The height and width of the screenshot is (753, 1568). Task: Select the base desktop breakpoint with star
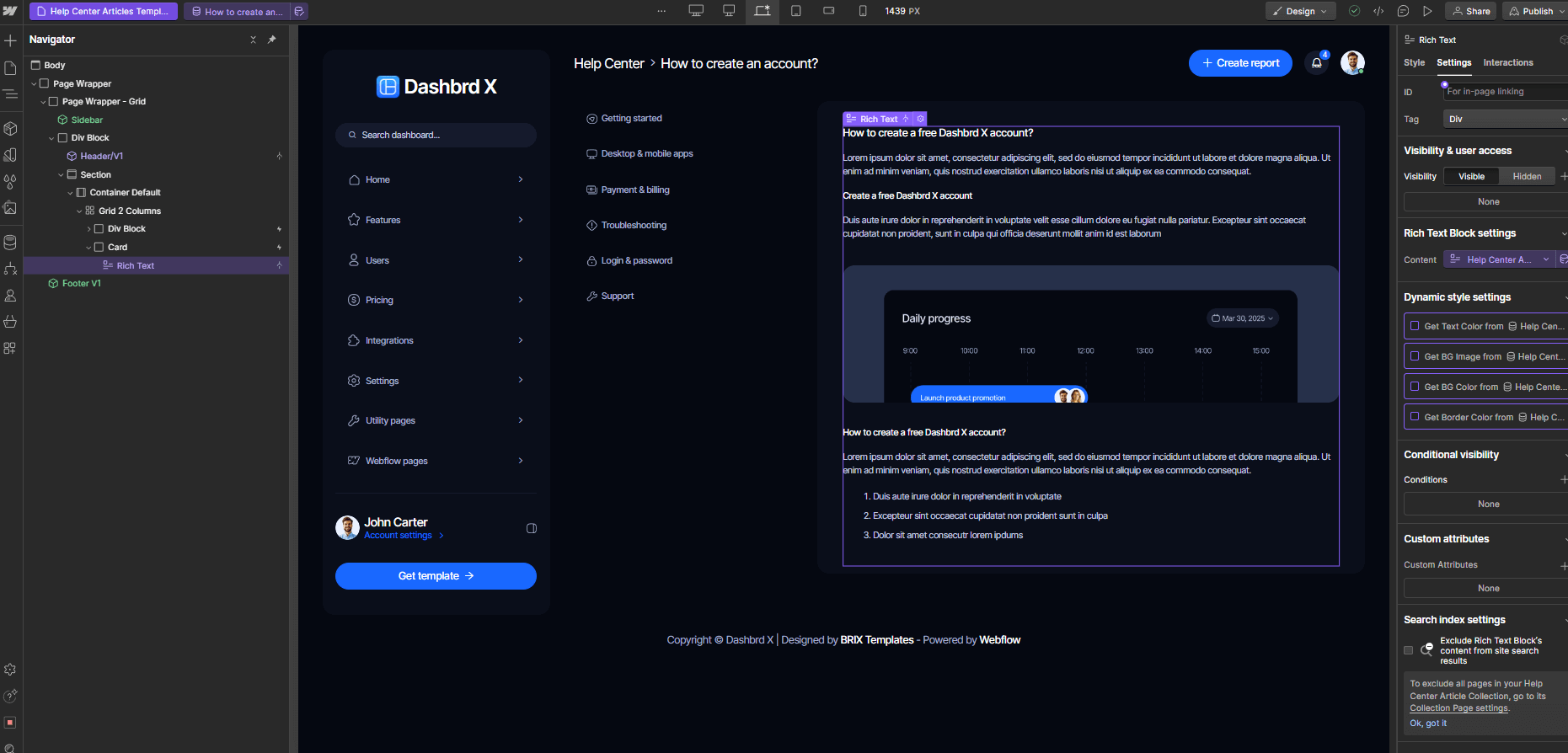tap(762, 11)
